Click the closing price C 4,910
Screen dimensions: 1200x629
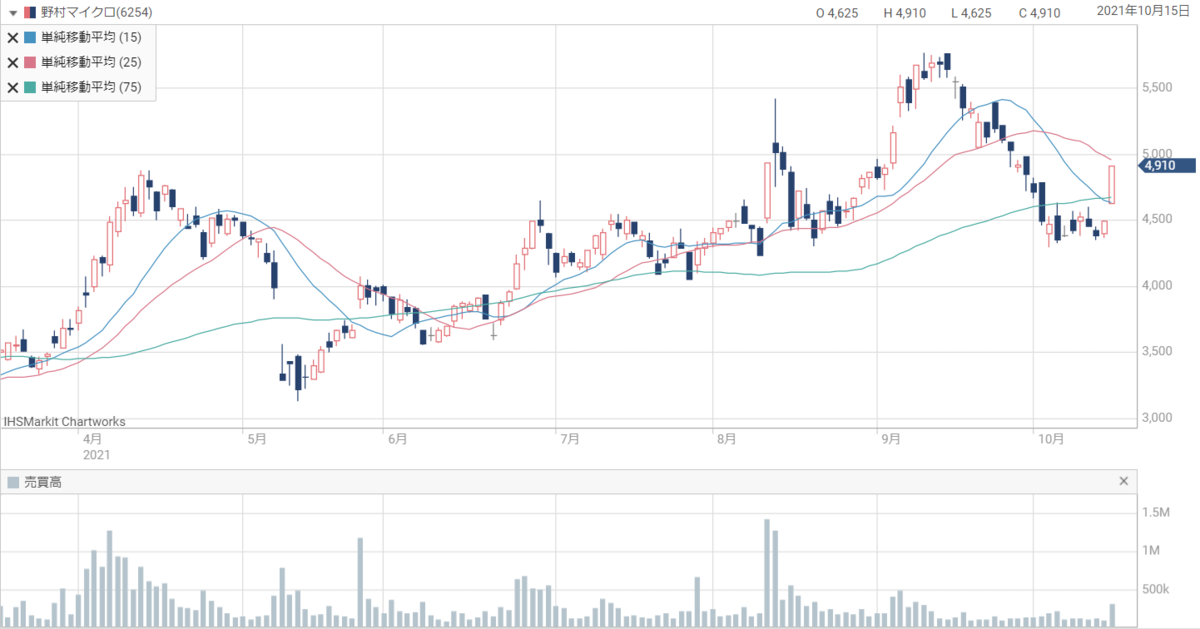(x=1038, y=13)
